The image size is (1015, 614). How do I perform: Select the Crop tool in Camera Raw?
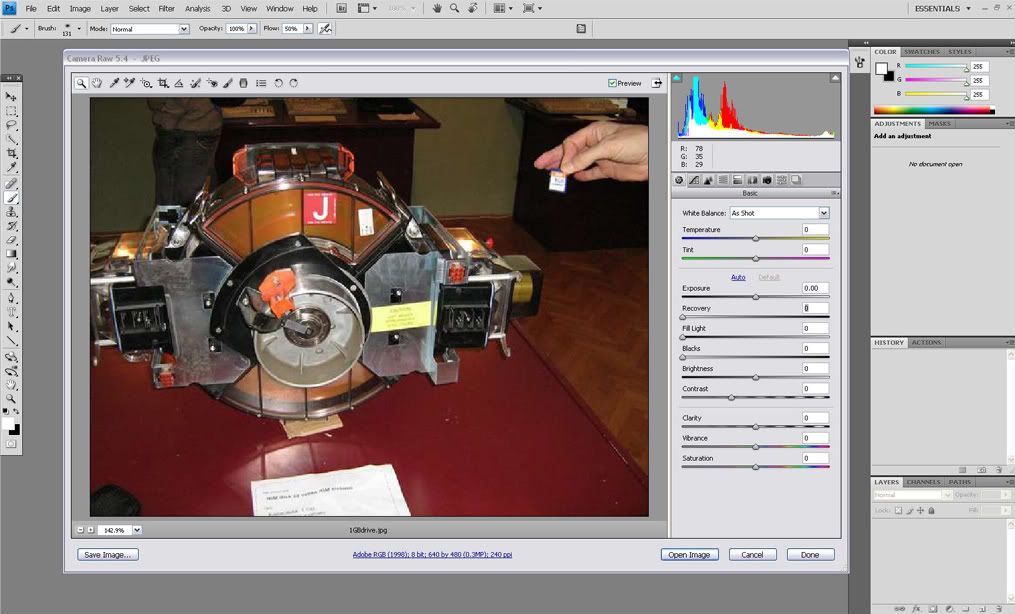(x=162, y=83)
